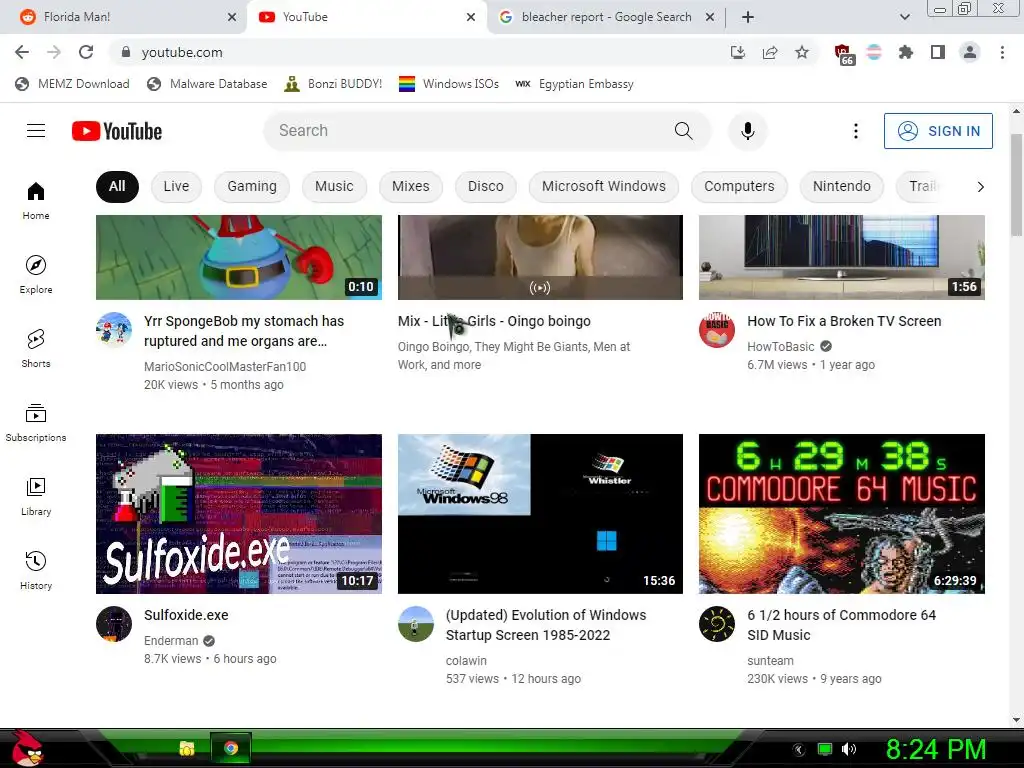
Task: Toggle the browser side panel icon
Action: (938, 52)
